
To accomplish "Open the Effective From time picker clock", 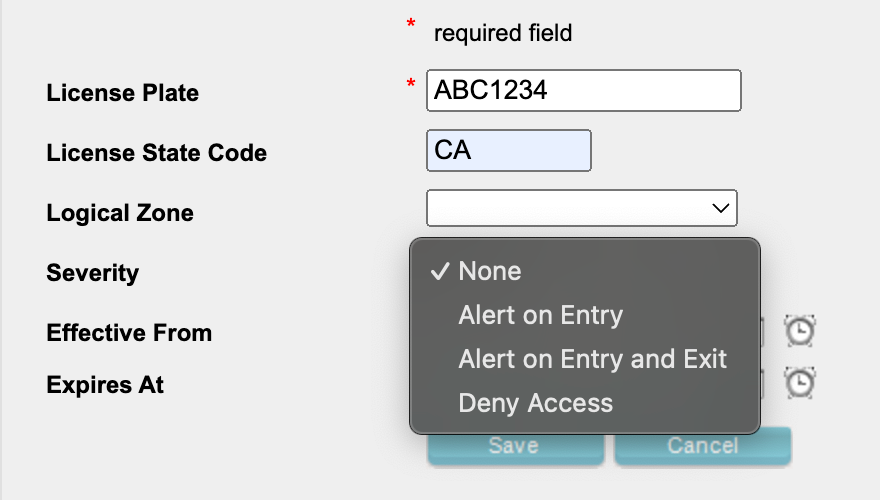I will tap(800, 331).
